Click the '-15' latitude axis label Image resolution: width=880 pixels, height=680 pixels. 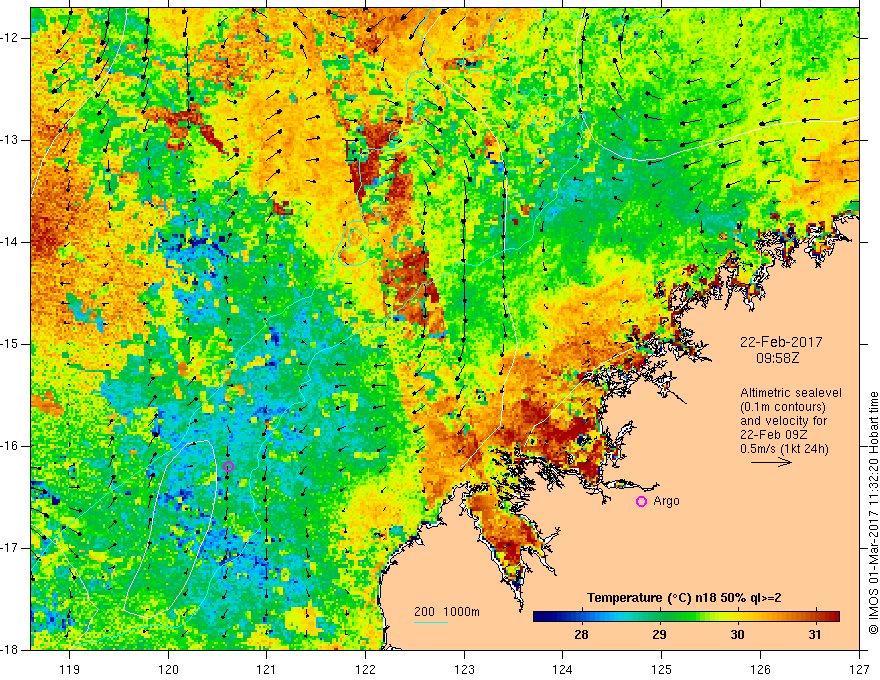coord(11,344)
